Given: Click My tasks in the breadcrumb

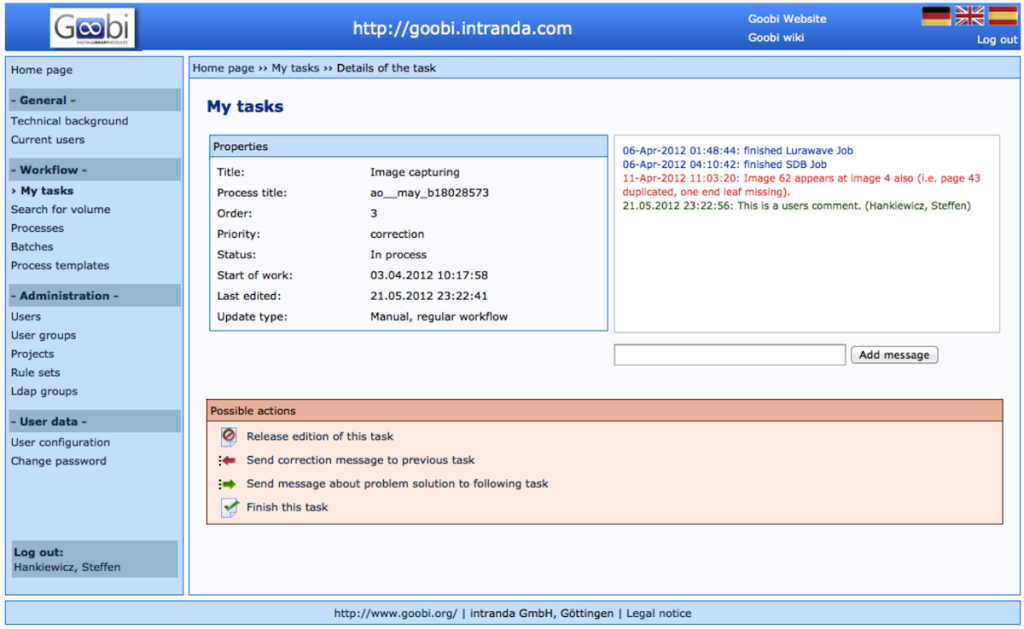Looking at the screenshot, I should (295, 68).
